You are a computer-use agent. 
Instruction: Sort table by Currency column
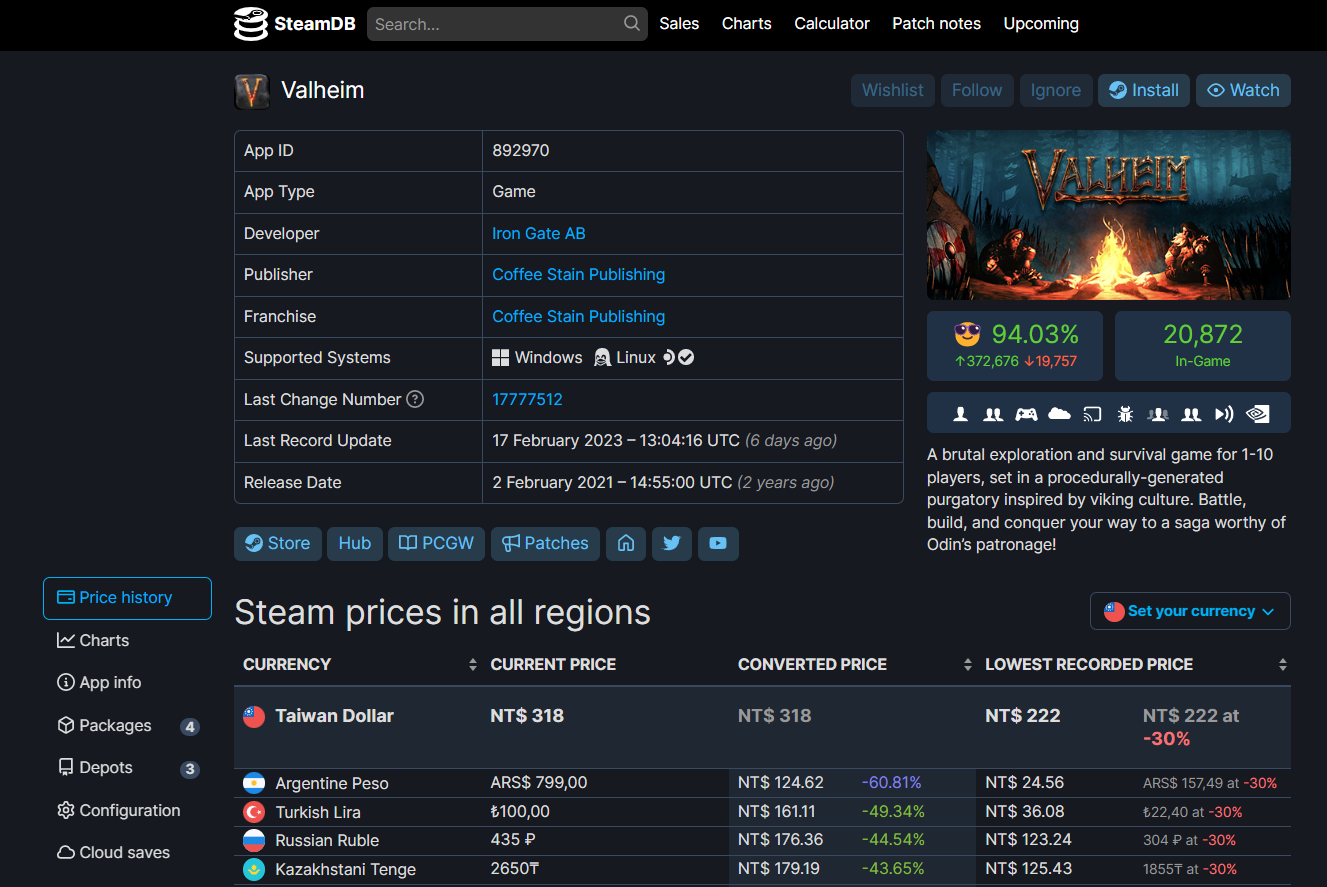point(360,664)
